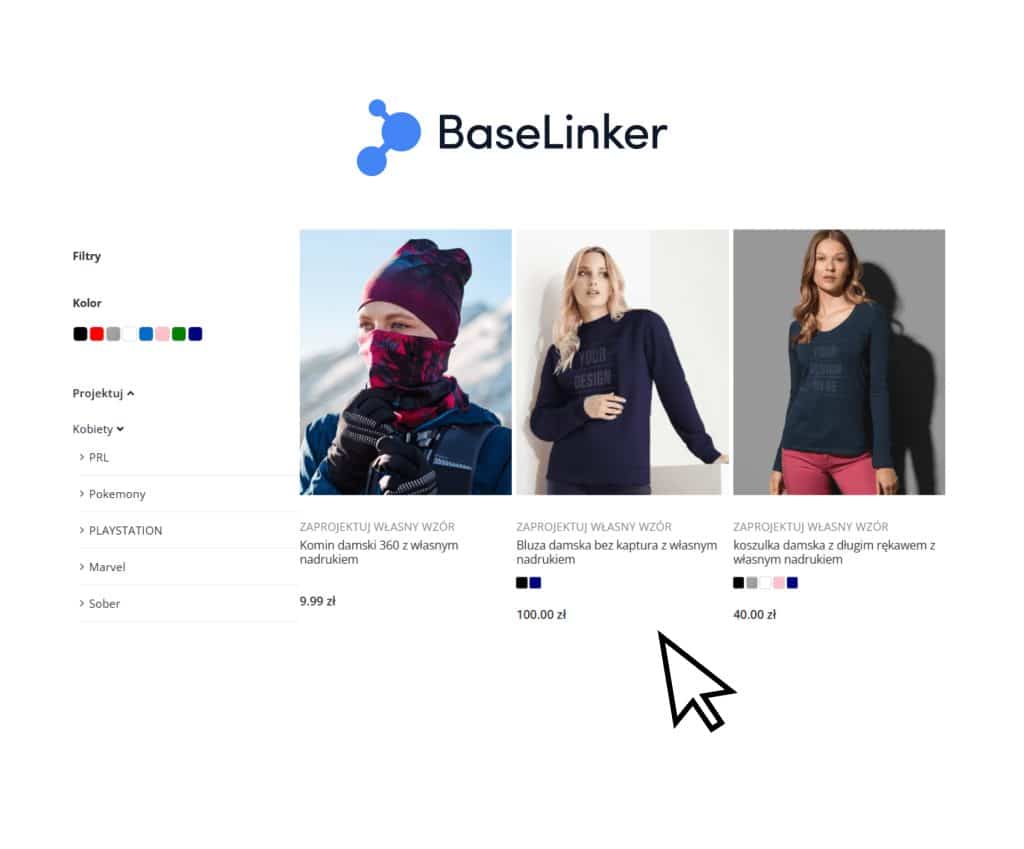Select navy color variant under Bluza damska
Viewport: 1024px width, 849px height.
pyautogui.click(x=536, y=583)
